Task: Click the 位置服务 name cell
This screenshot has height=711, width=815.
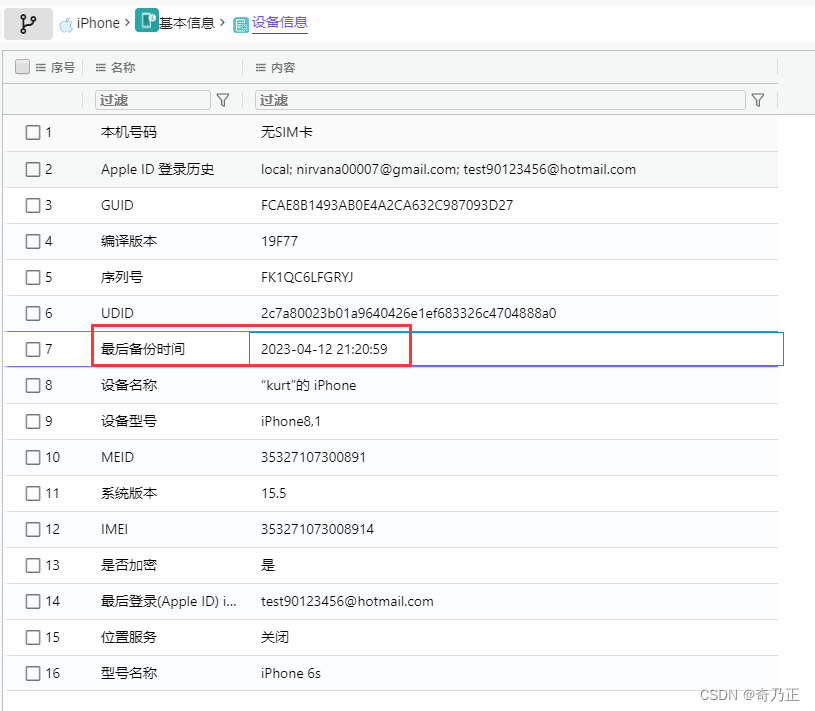Action: (128, 637)
